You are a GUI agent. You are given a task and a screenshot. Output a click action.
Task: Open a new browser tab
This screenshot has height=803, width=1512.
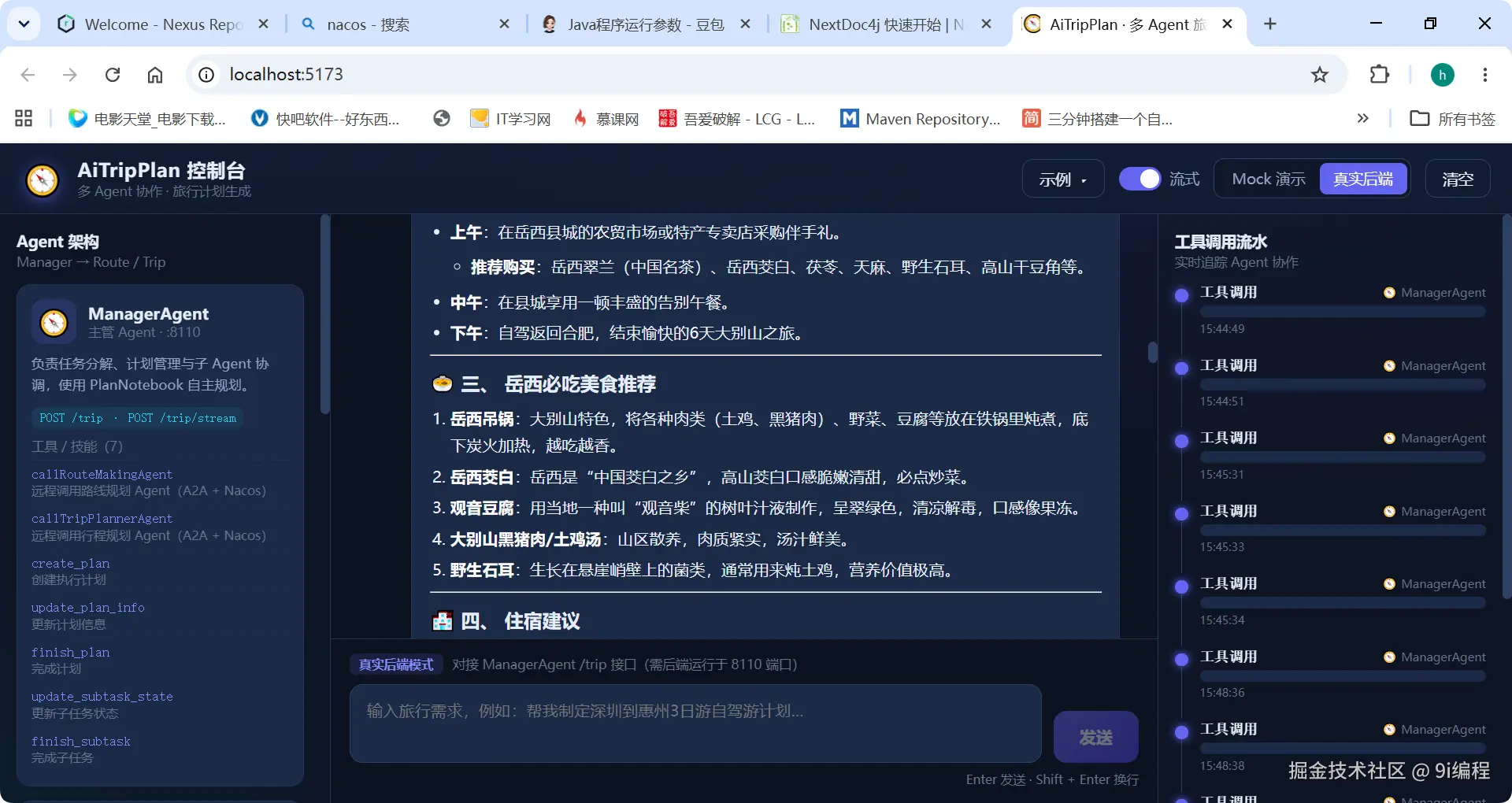tap(1270, 24)
